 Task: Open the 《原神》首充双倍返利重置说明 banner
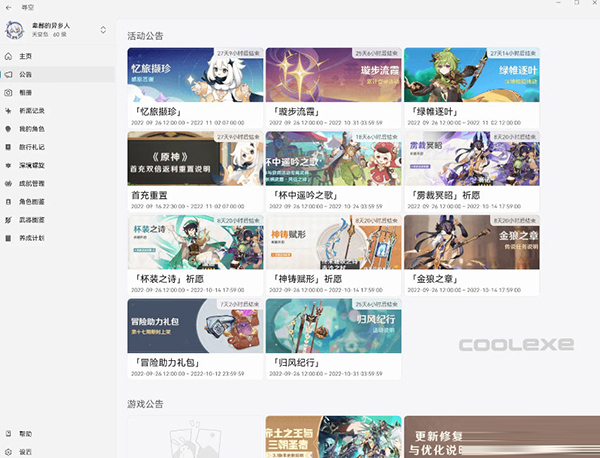(195, 158)
